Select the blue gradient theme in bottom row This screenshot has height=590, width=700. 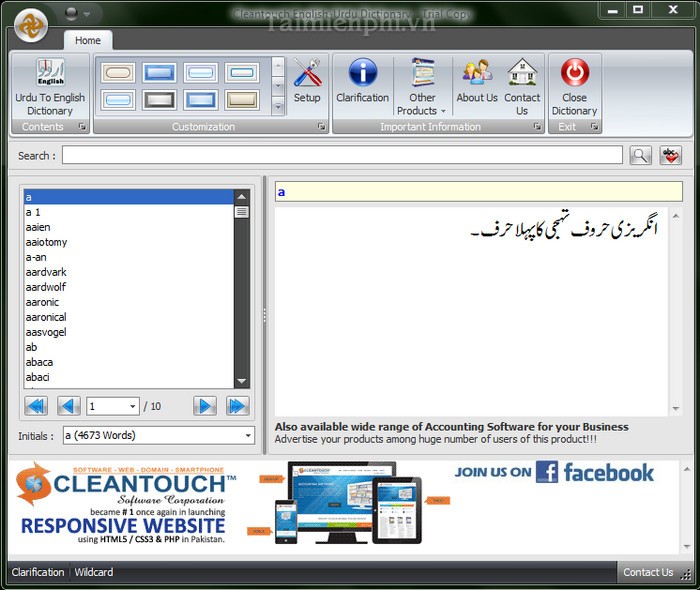click(201, 100)
